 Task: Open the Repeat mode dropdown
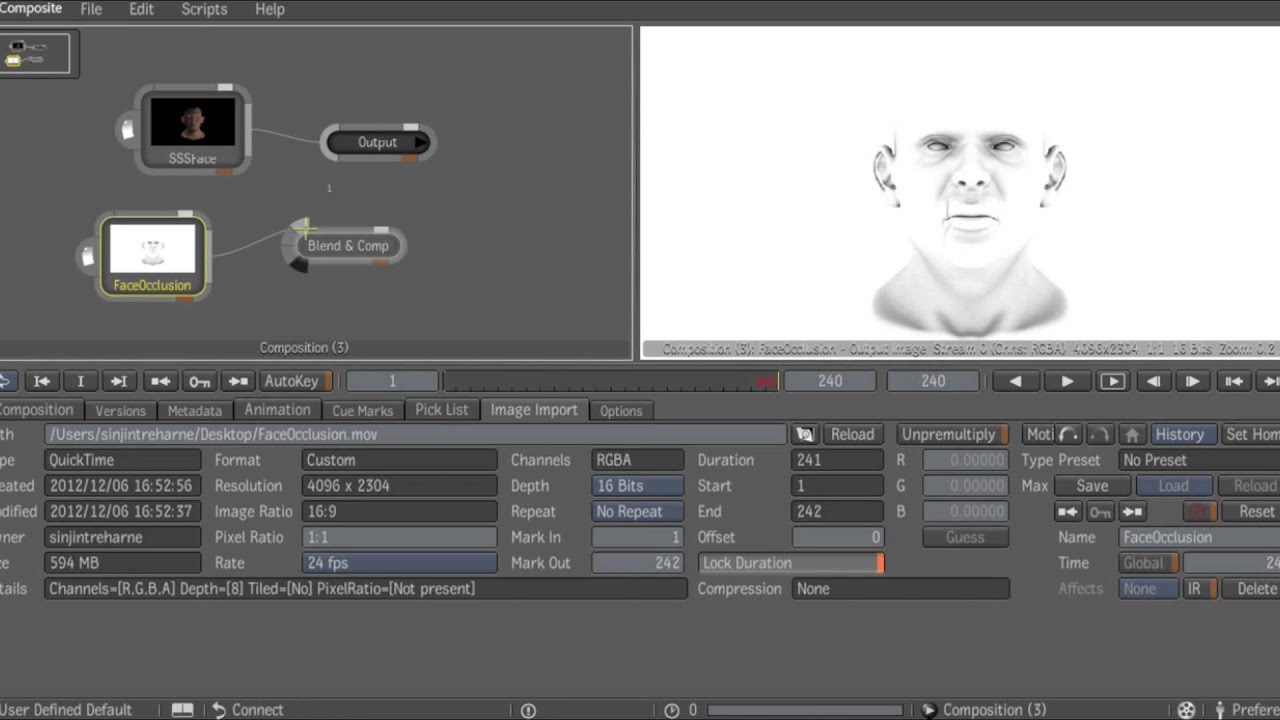point(637,512)
